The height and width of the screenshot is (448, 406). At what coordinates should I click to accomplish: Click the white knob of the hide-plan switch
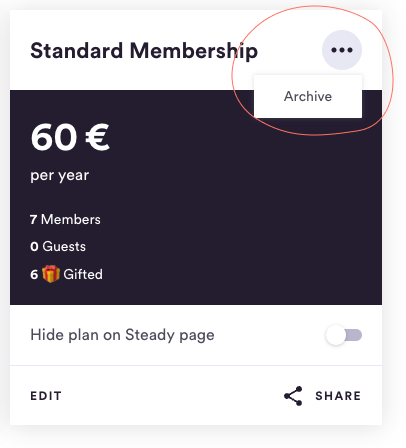coord(335,335)
